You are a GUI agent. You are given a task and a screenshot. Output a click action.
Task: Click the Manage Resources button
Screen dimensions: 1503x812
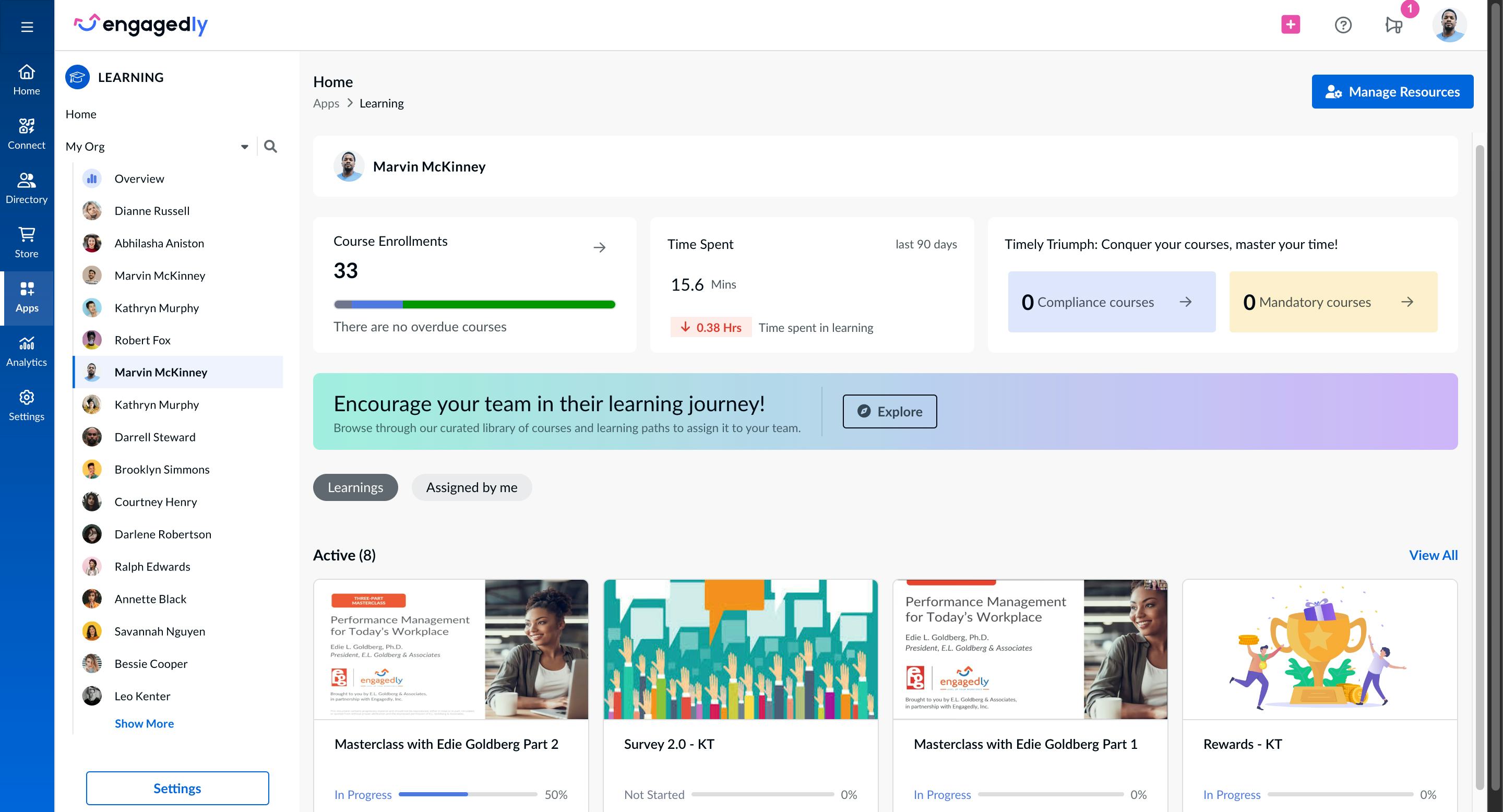(1392, 91)
